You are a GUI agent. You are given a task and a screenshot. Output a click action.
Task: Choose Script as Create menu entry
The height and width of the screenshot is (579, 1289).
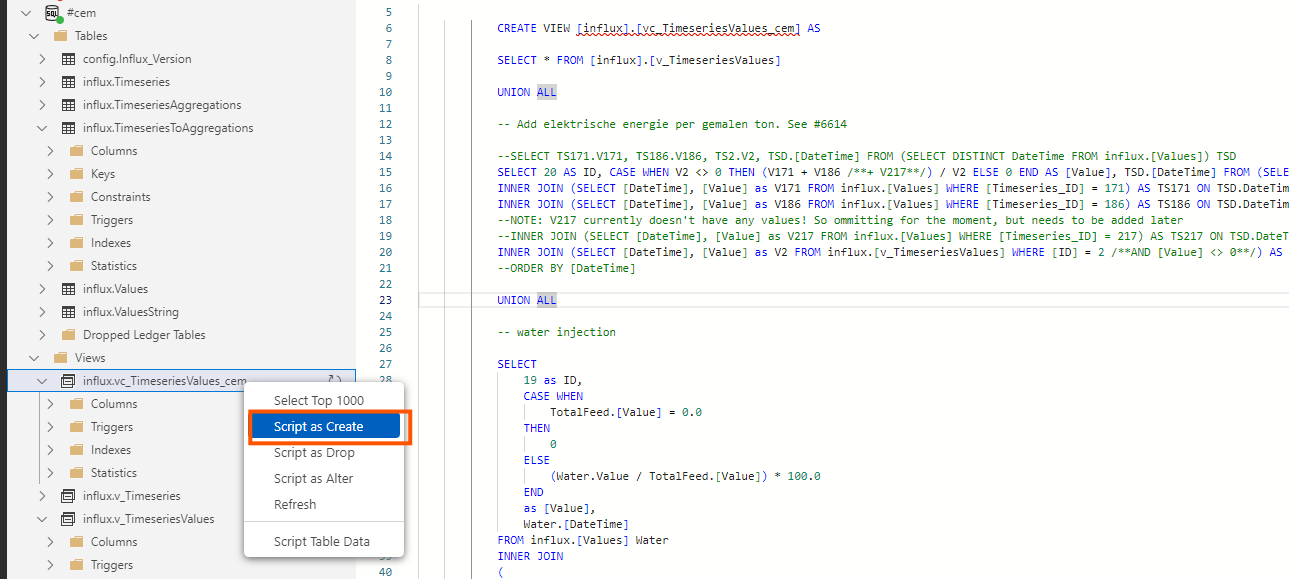click(324, 427)
